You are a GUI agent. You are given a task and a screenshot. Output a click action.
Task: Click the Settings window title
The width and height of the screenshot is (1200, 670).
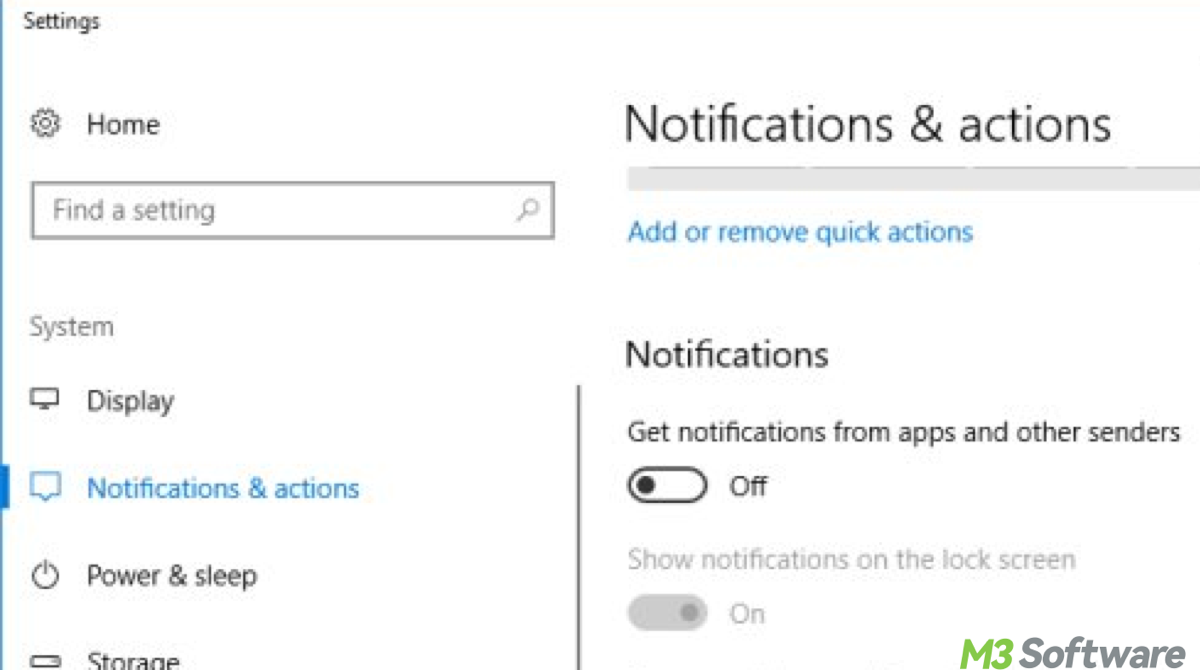[61, 21]
